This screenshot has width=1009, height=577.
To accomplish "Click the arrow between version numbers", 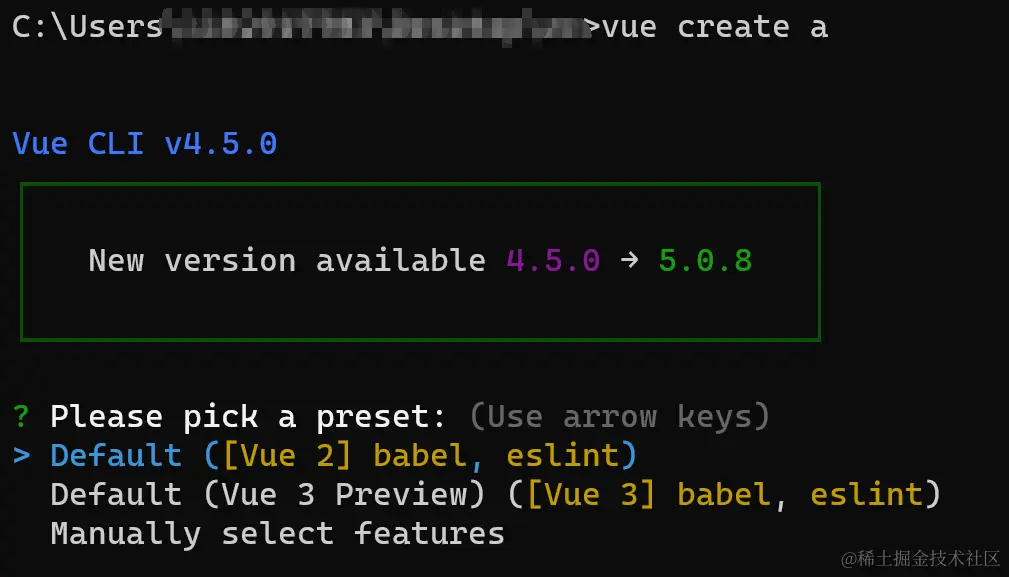I will 629,261.
